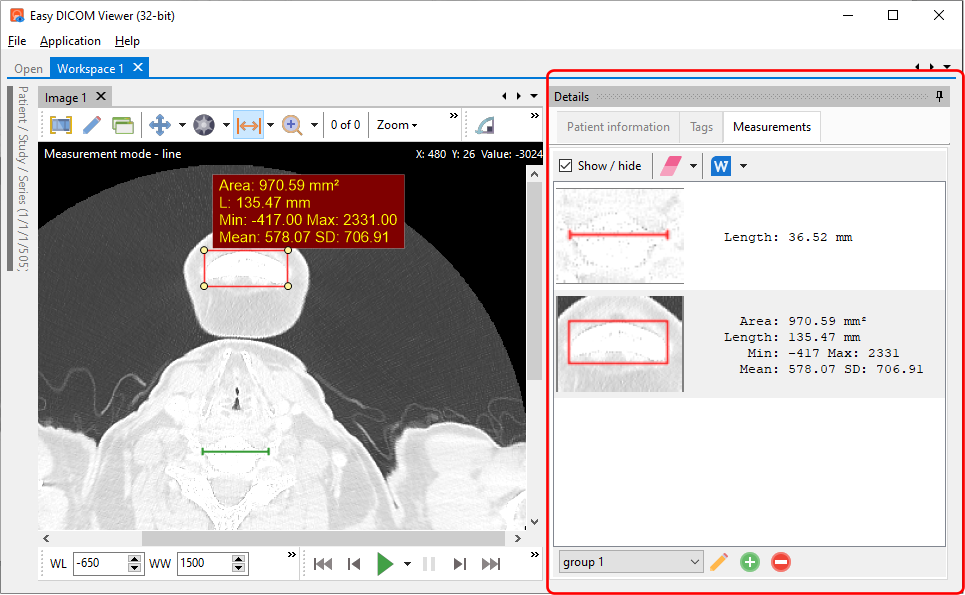Increase the WW value with up spinner
The image size is (965, 595).
[x=239, y=559]
